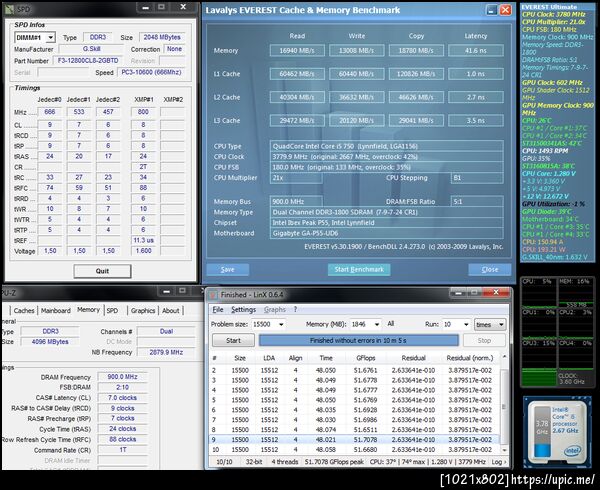Screen dimensions: 600x490
Task: Click the CAS# Latency value 7.0 clocks
Action: tap(122, 398)
